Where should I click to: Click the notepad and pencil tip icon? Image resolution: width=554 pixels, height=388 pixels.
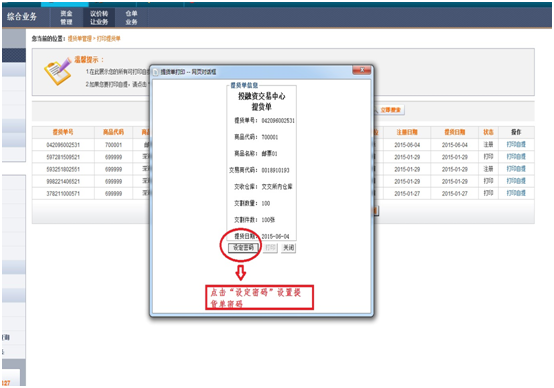pyautogui.click(x=58, y=71)
